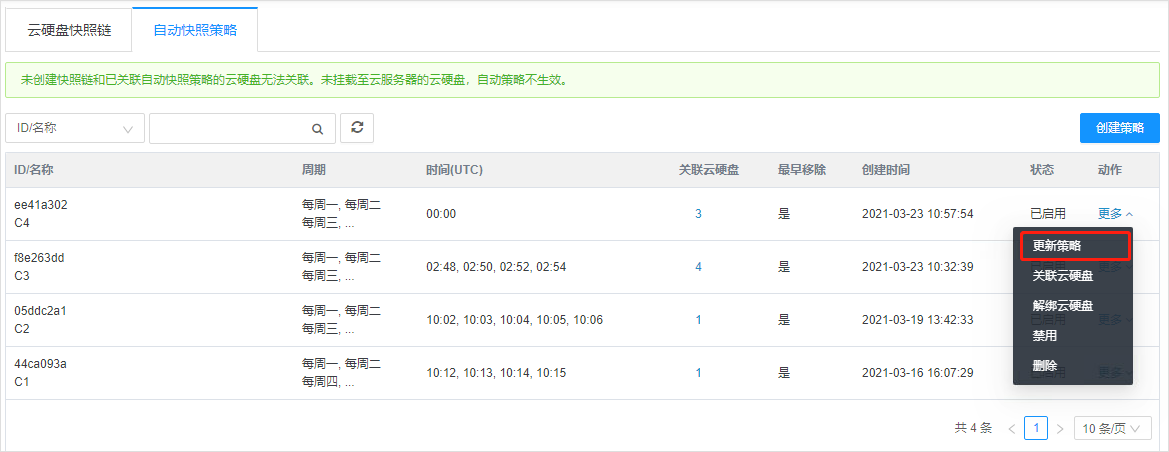Screen dimensions: 1169x452
Task: Click the period cell 每周四 in C1 row
Action: [328, 383]
